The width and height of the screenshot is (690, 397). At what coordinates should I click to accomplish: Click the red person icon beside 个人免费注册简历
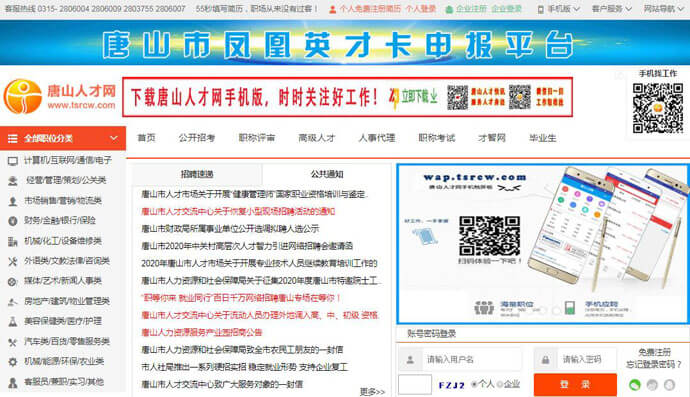click(x=333, y=9)
